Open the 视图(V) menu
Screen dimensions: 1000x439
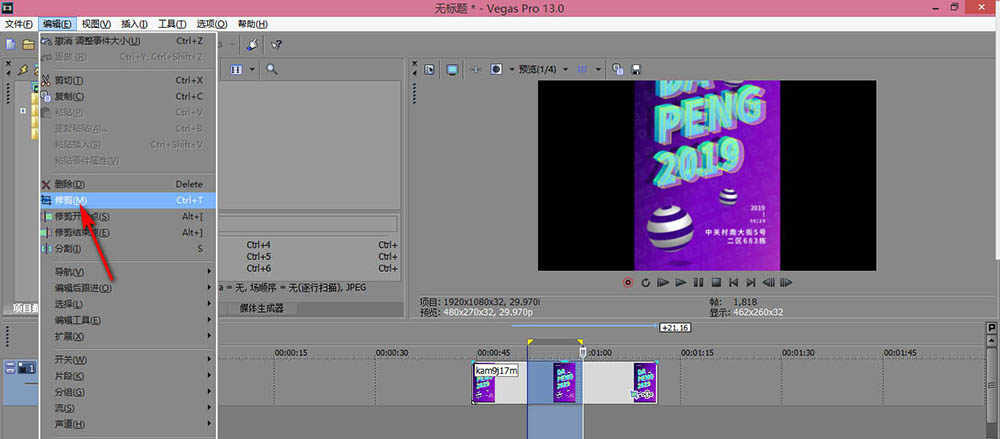96,24
